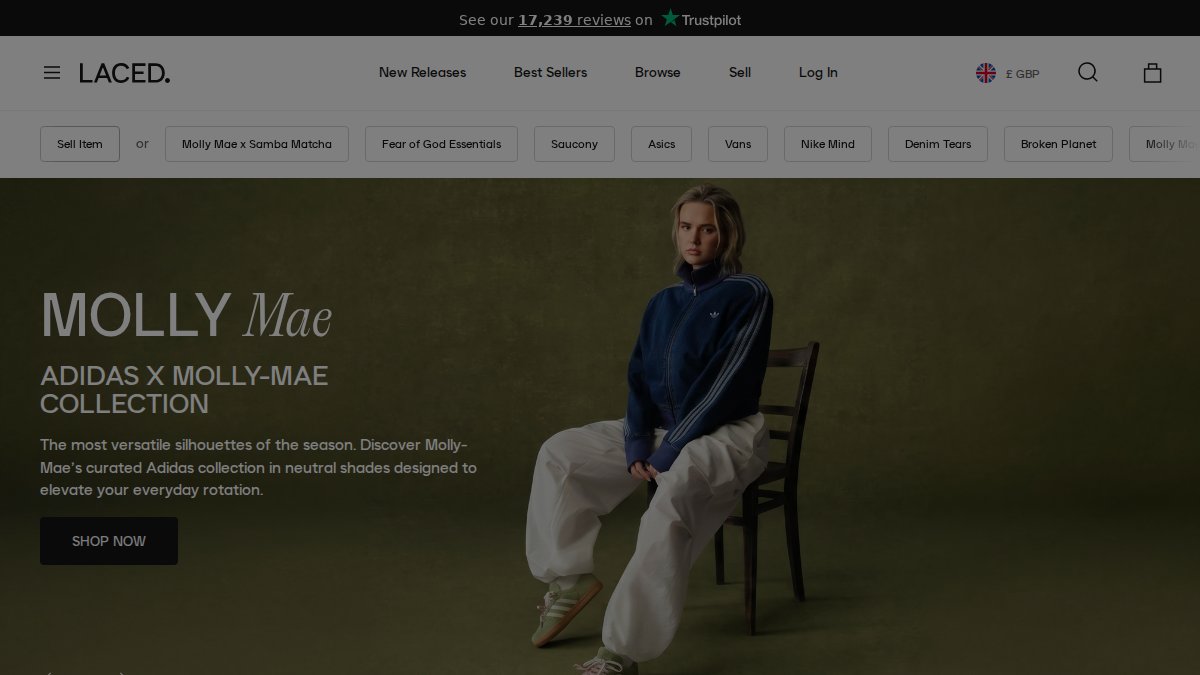This screenshot has width=1200, height=675.
Task: Choose the Vans tag
Action: (738, 144)
